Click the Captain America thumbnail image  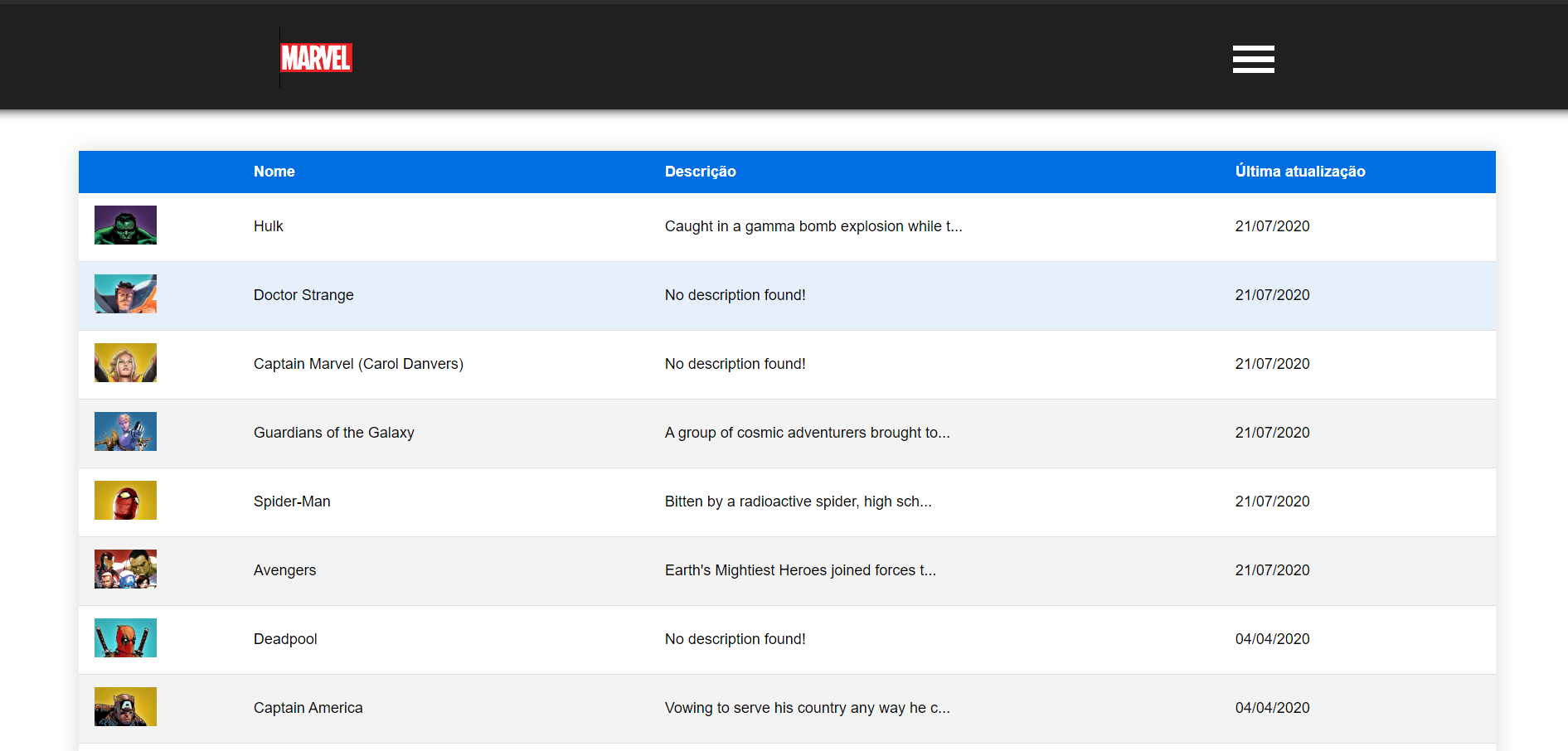pyautogui.click(x=125, y=706)
